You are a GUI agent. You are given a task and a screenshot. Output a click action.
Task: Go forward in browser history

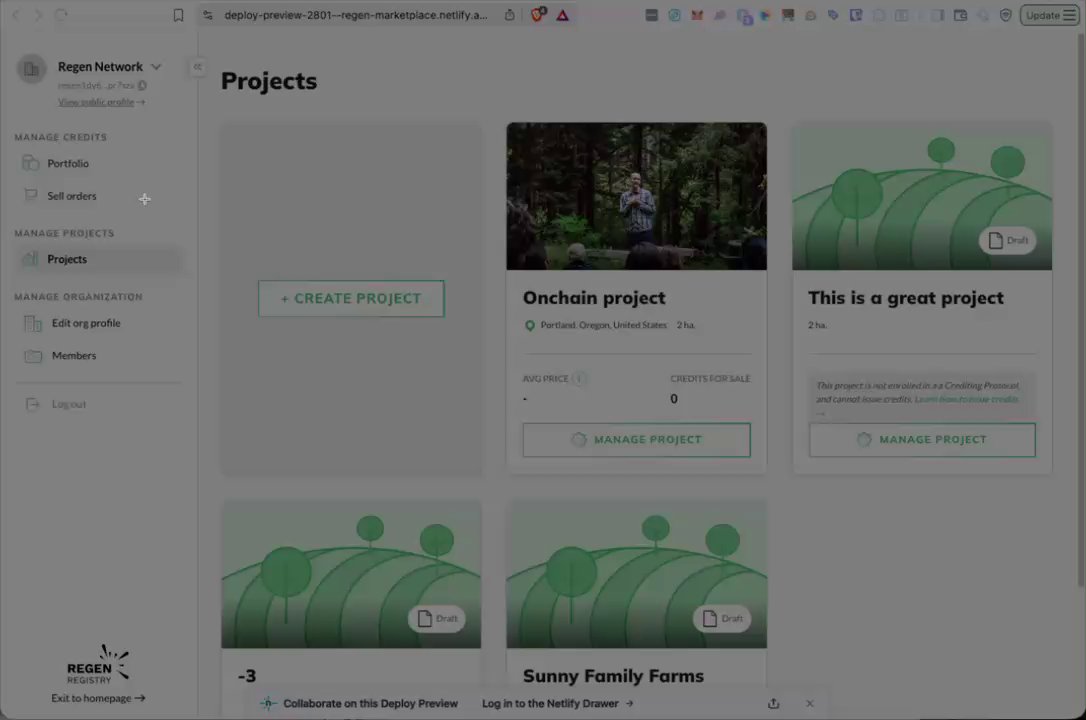38,15
